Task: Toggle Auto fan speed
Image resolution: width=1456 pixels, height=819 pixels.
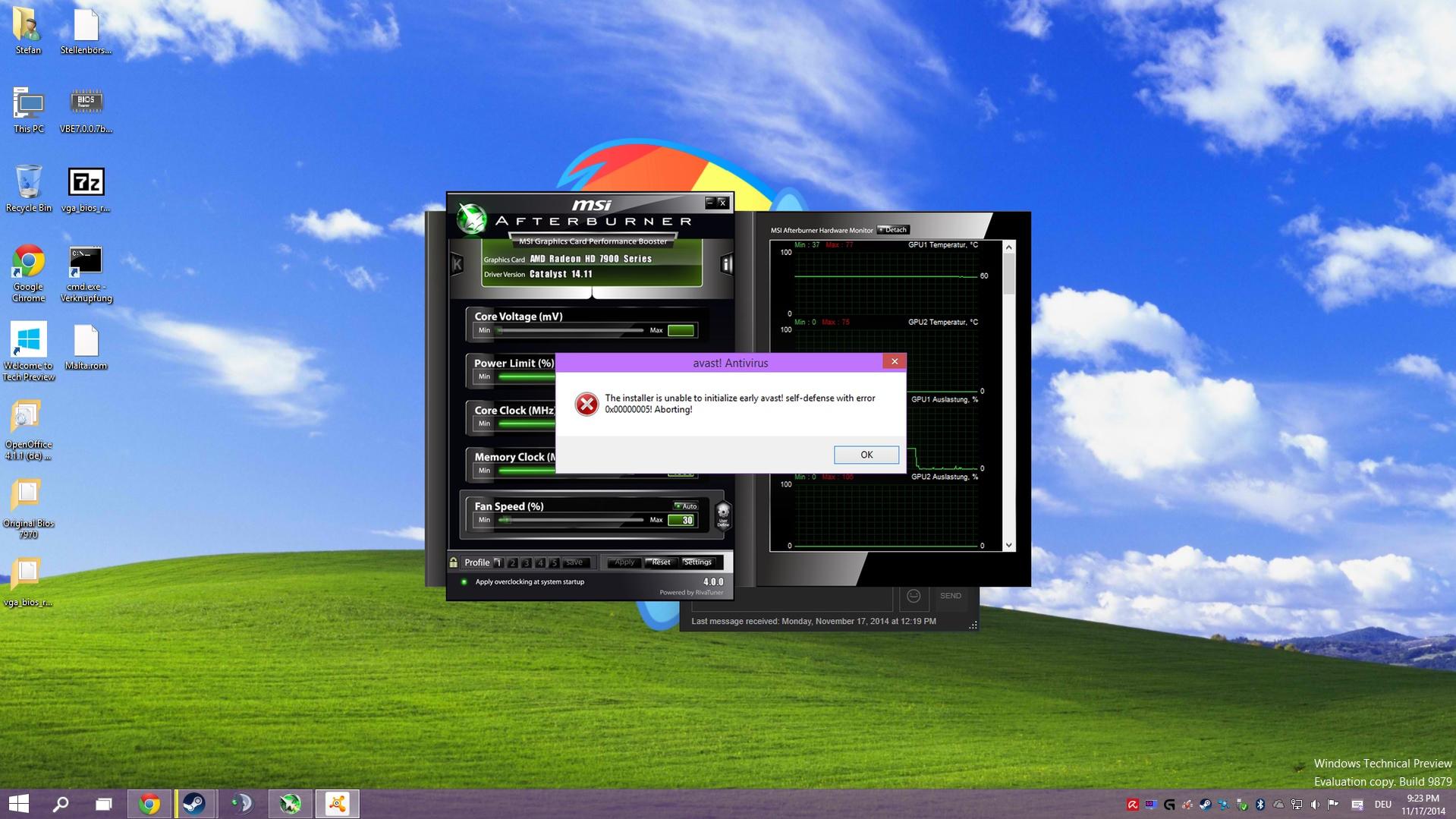Action: click(x=686, y=506)
